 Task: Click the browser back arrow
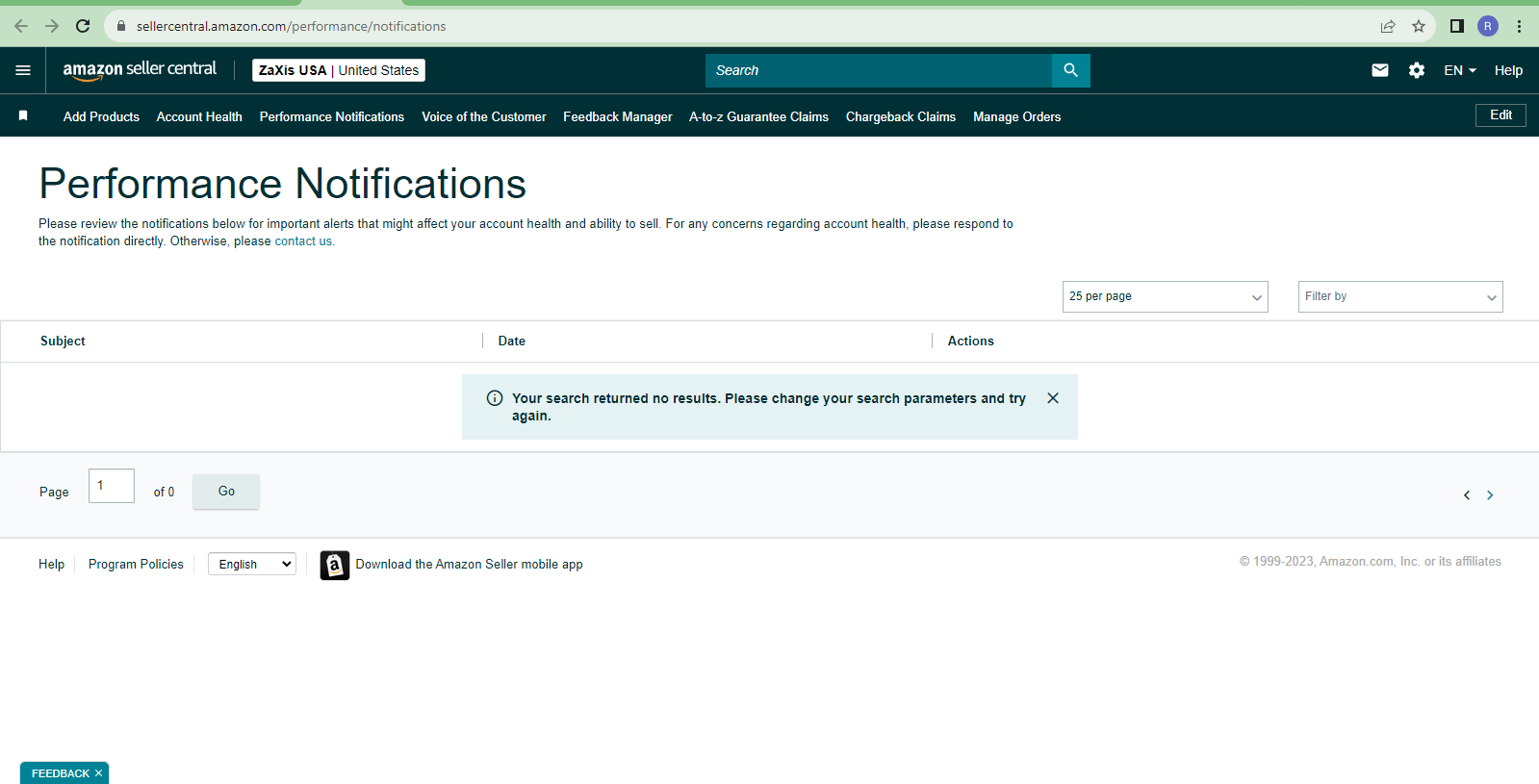[x=21, y=26]
